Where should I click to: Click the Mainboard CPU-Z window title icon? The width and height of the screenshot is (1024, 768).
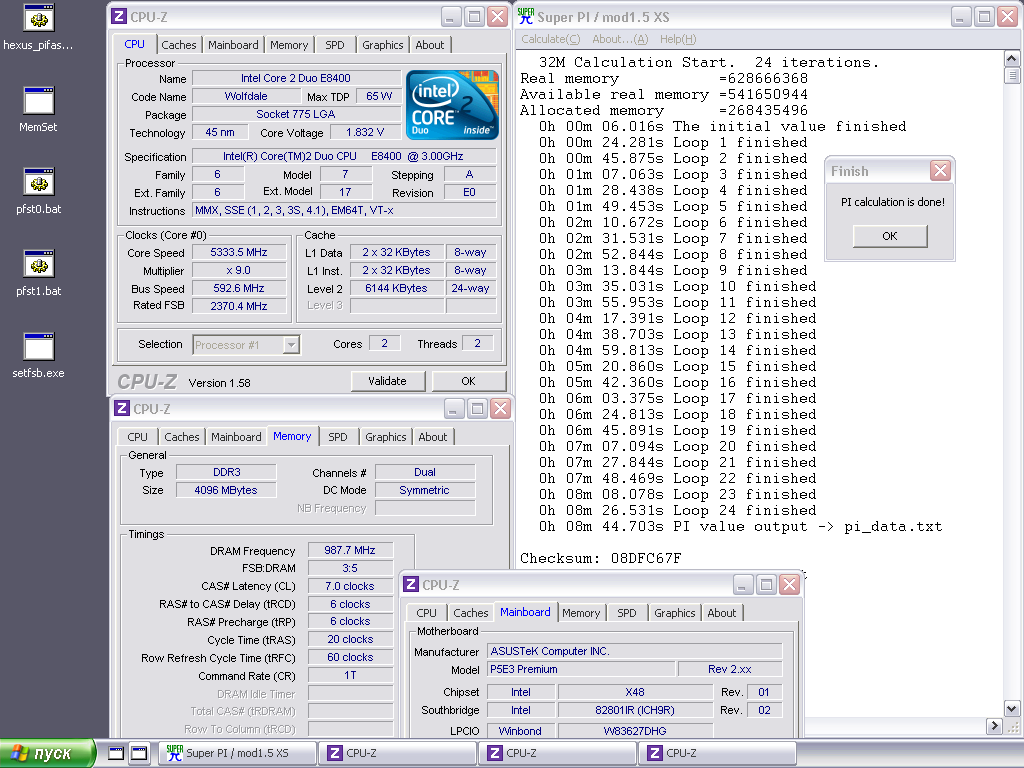(x=411, y=584)
